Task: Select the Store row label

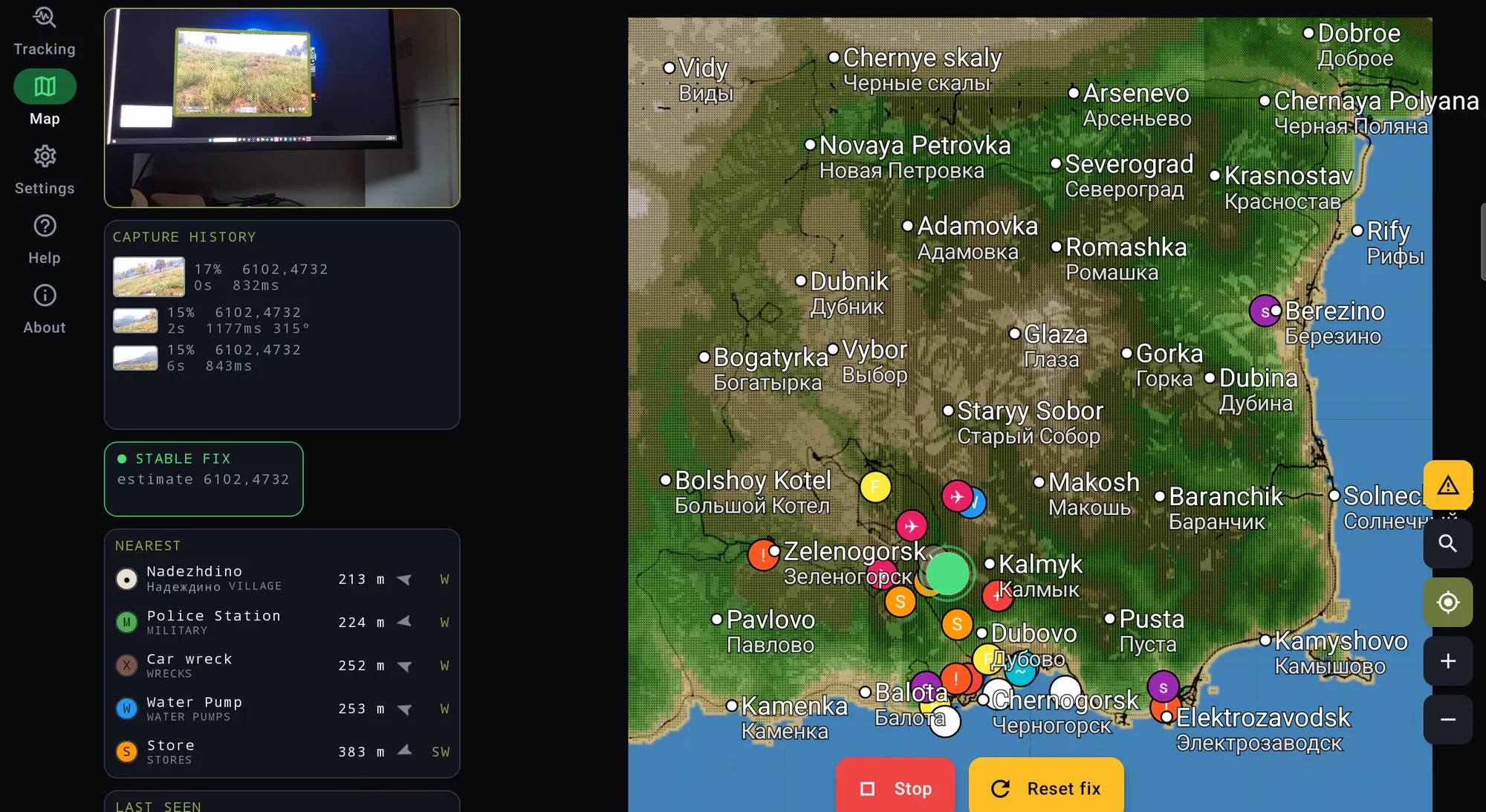Action: click(170, 745)
